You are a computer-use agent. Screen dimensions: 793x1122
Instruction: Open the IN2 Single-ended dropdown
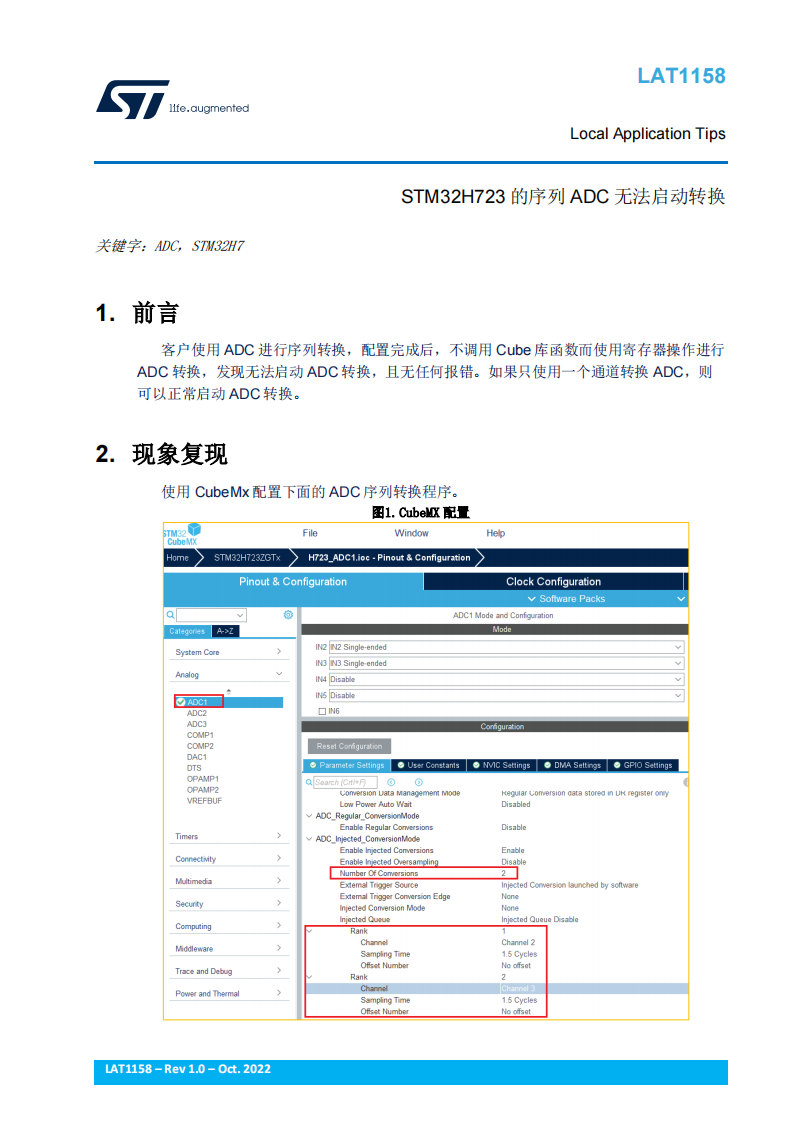pyautogui.click(x=506, y=647)
